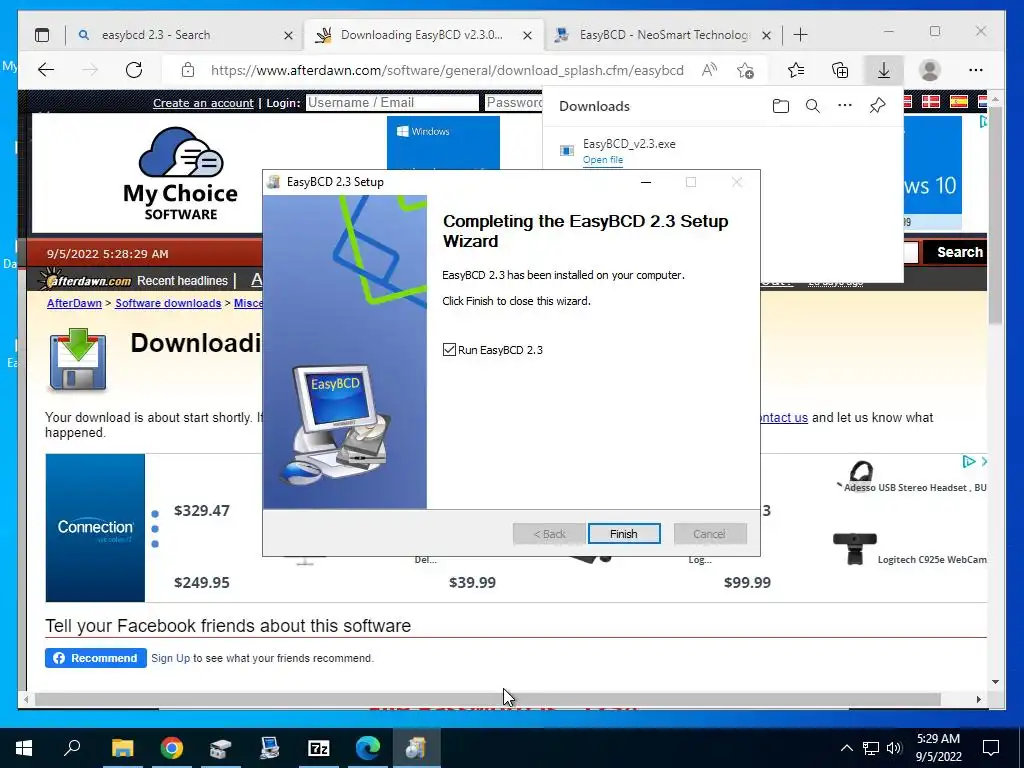Viewport: 1024px width, 768px height.
Task: Open the Software downloads breadcrumb link
Action: click(168, 303)
